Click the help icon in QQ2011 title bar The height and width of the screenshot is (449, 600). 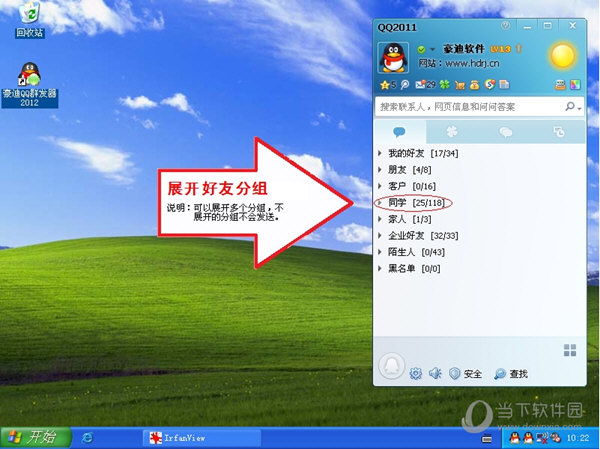point(505,26)
